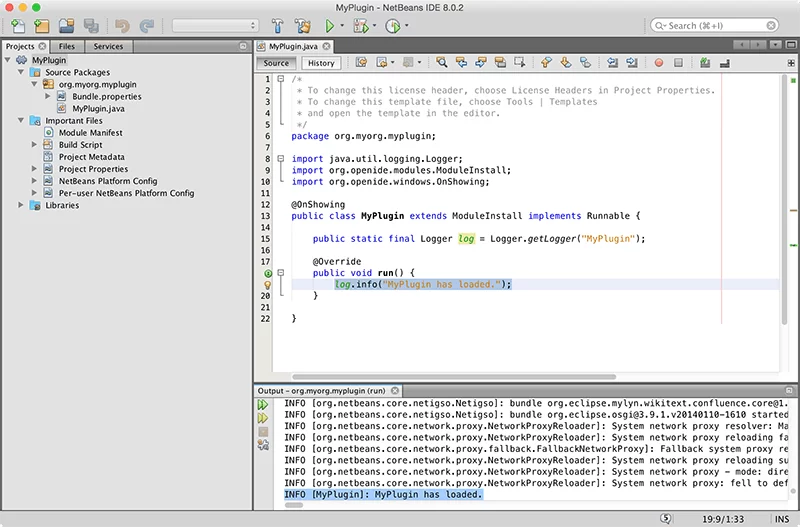Viewport: 800px width, 527px height.
Task: Switch editor to Source view
Action: point(276,63)
